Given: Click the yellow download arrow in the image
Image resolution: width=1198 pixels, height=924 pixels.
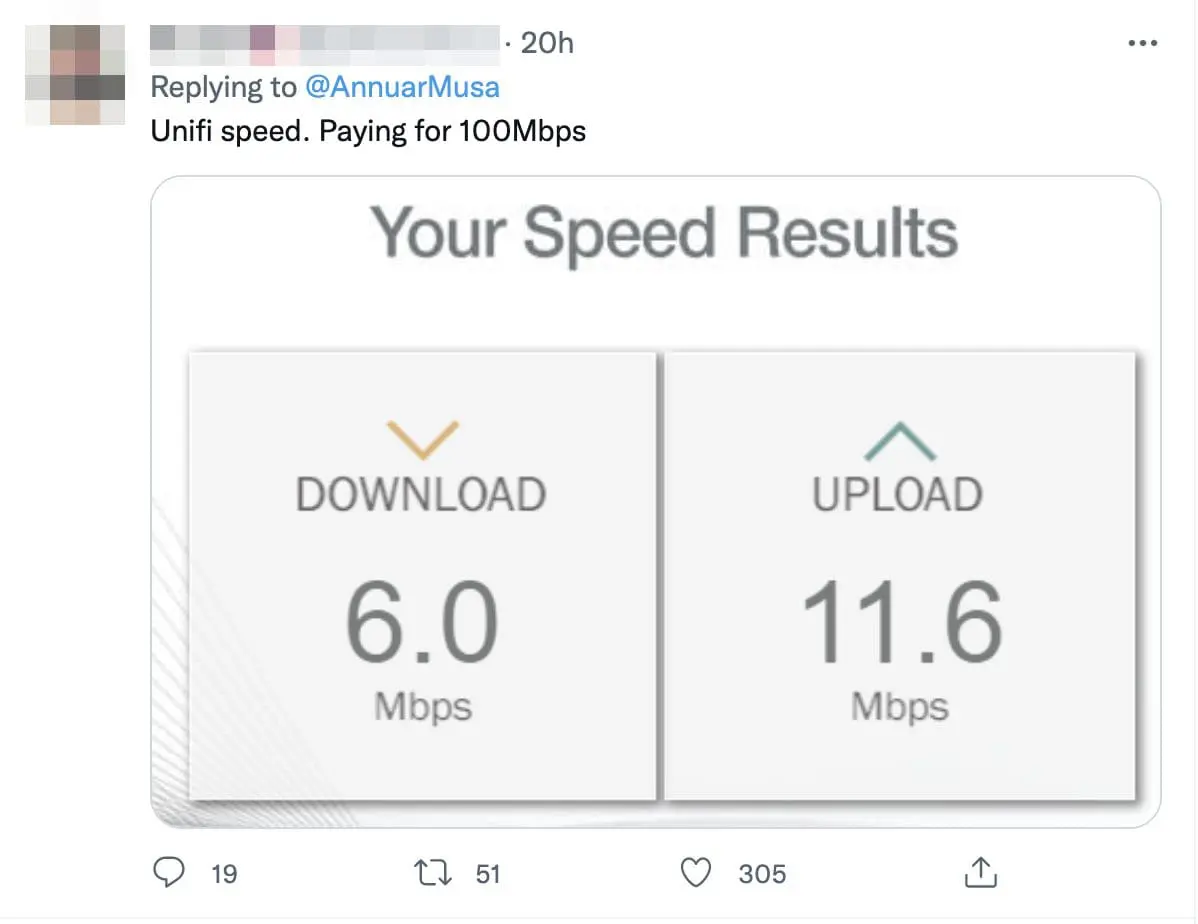Looking at the screenshot, I should [421, 439].
